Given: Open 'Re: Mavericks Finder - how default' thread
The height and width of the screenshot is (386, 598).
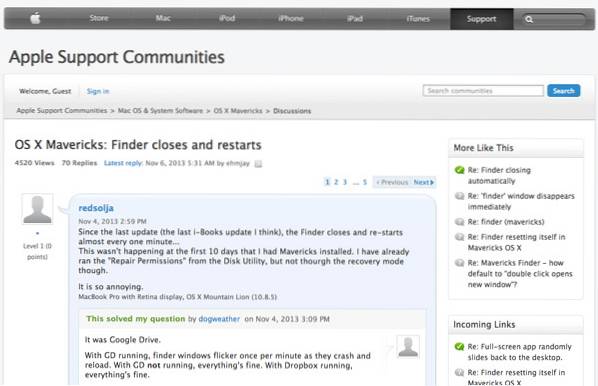Looking at the screenshot, I should click(x=520, y=273).
